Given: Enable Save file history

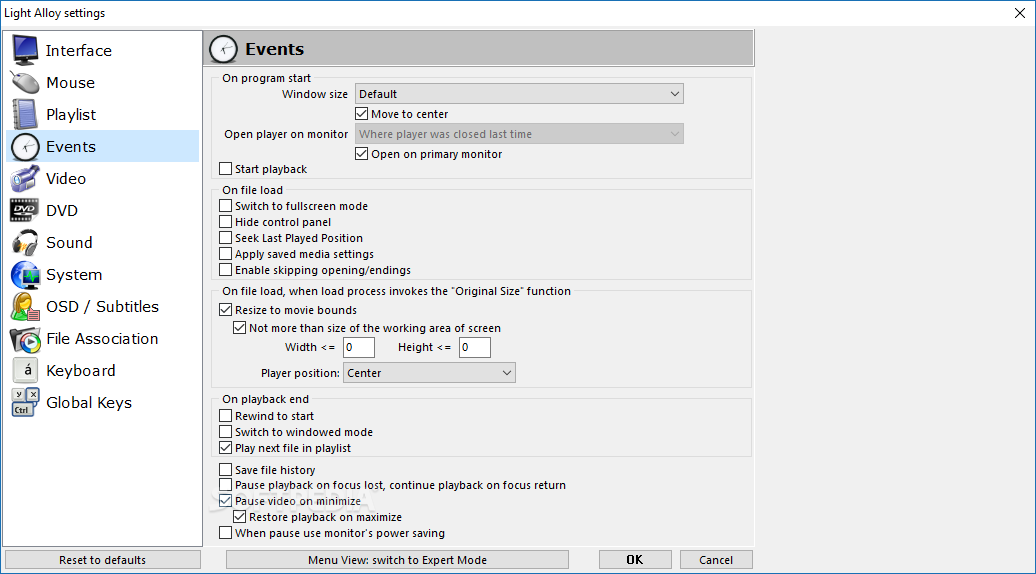Looking at the screenshot, I should (225, 470).
